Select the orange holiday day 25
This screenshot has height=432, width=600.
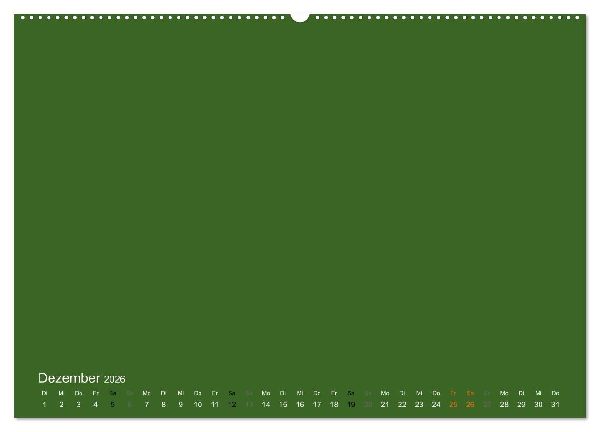click(x=453, y=404)
